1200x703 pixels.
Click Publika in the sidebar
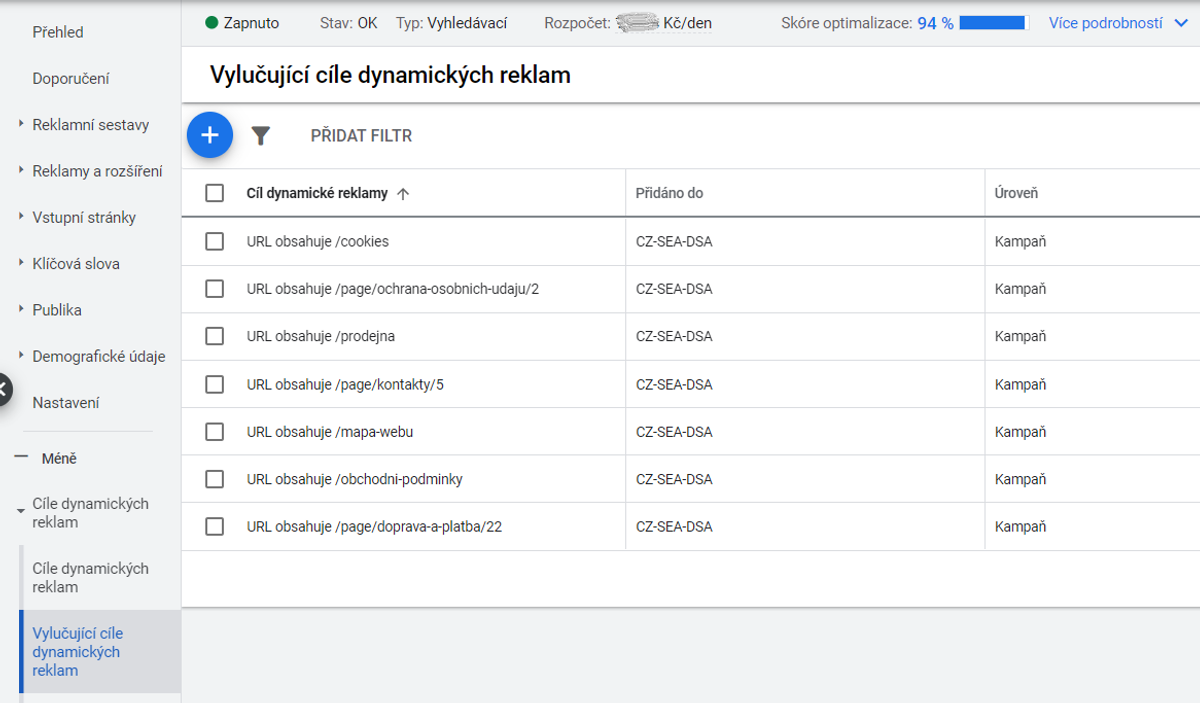click(57, 310)
